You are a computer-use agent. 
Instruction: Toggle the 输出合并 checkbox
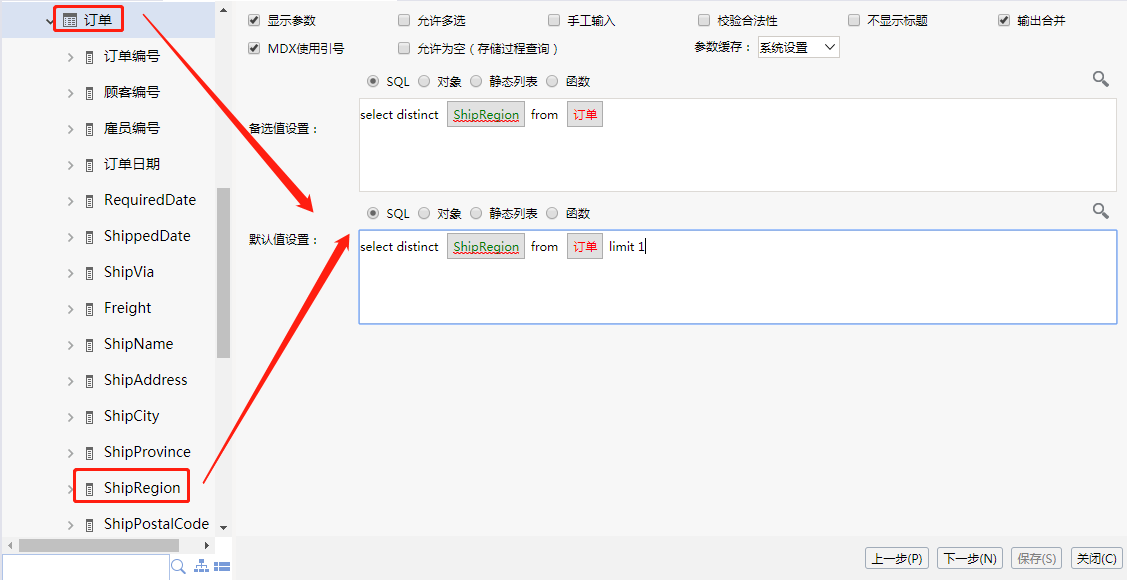1004,20
